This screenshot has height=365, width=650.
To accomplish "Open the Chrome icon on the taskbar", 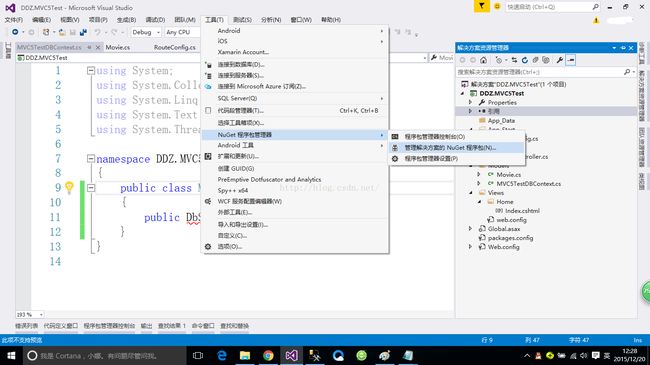I will tap(268, 355).
